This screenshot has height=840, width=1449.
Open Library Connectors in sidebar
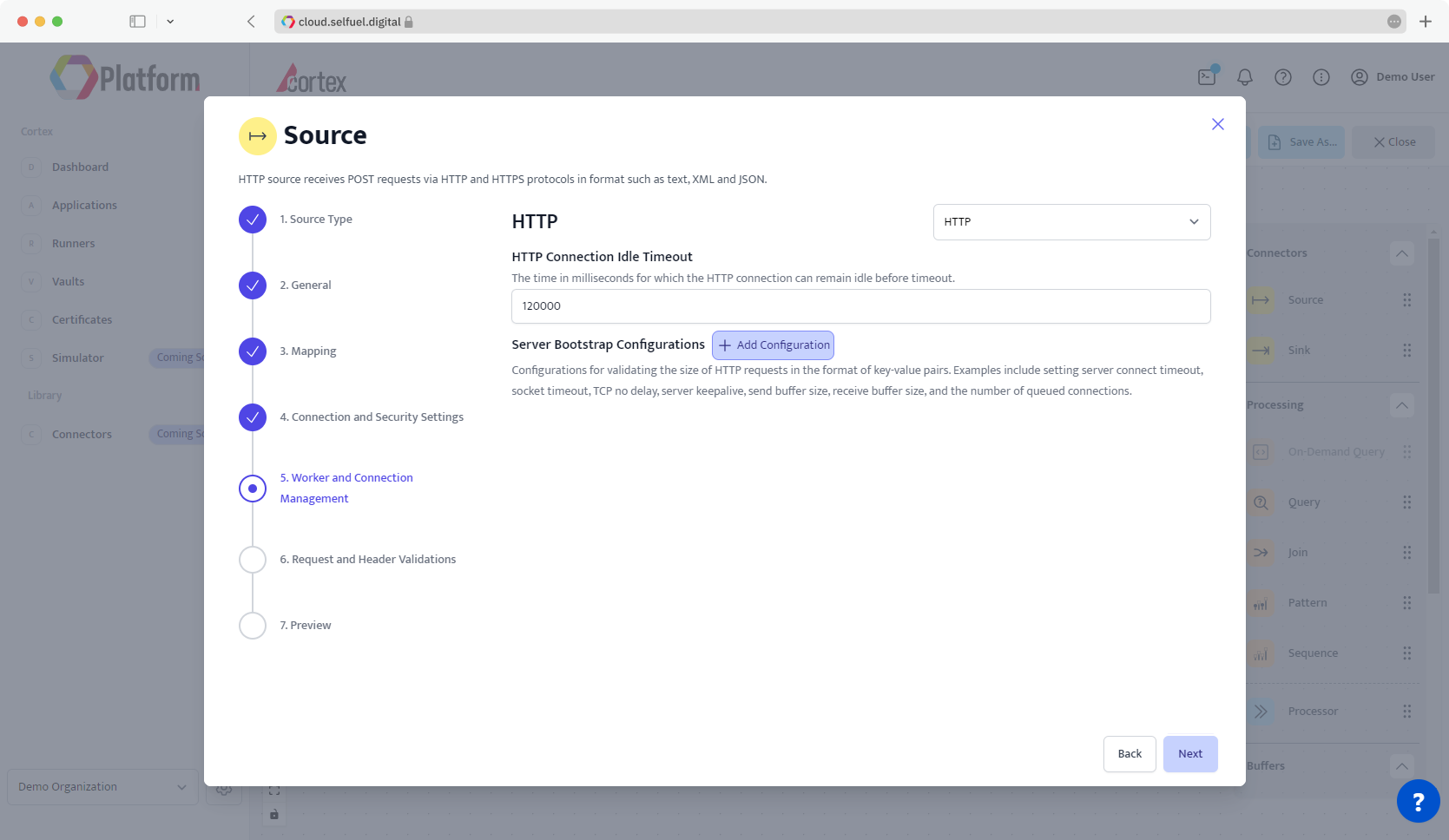(82, 435)
